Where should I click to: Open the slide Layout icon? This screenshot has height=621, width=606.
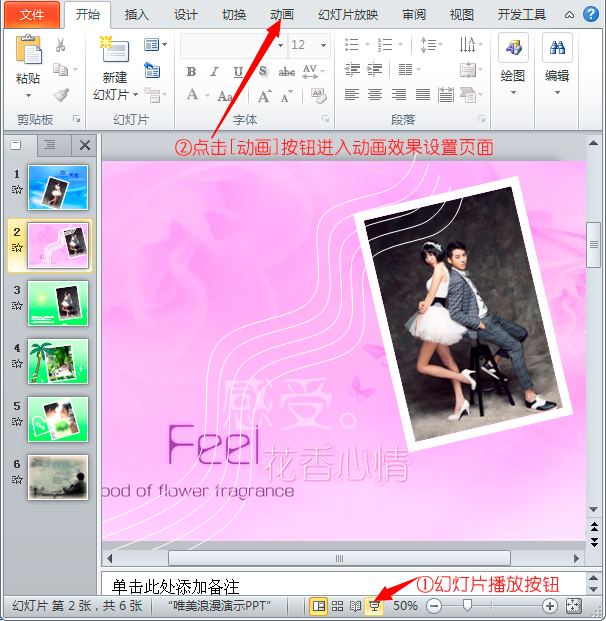click(152, 45)
